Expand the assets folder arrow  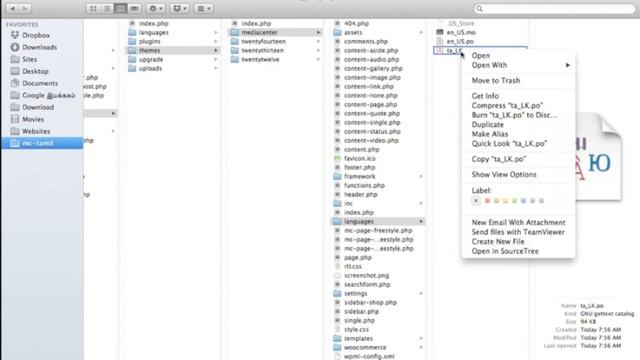pos(421,33)
